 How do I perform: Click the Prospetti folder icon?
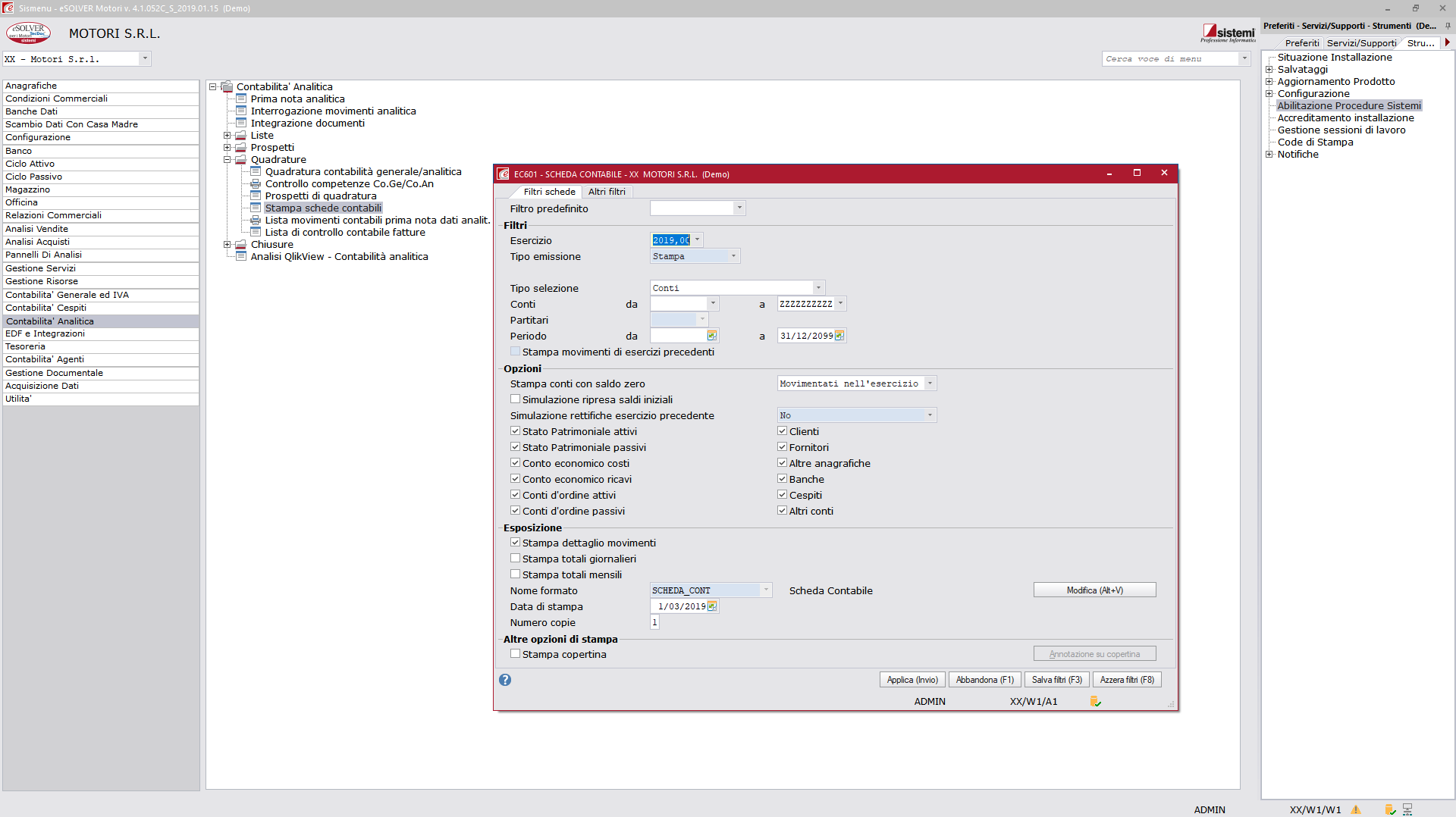(241, 147)
